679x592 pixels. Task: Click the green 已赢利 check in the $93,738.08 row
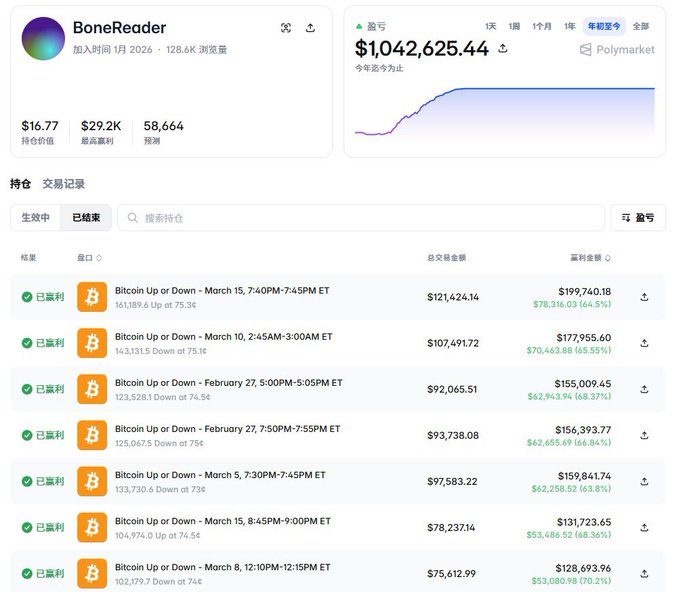coord(27,435)
